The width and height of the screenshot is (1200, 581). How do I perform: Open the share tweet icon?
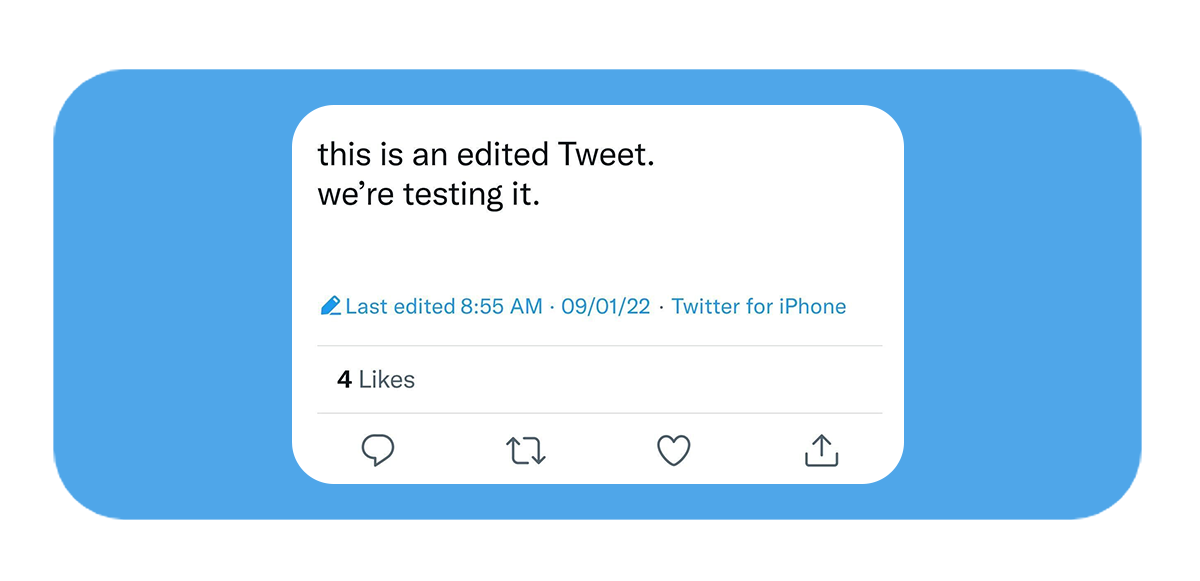click(821, 451)
